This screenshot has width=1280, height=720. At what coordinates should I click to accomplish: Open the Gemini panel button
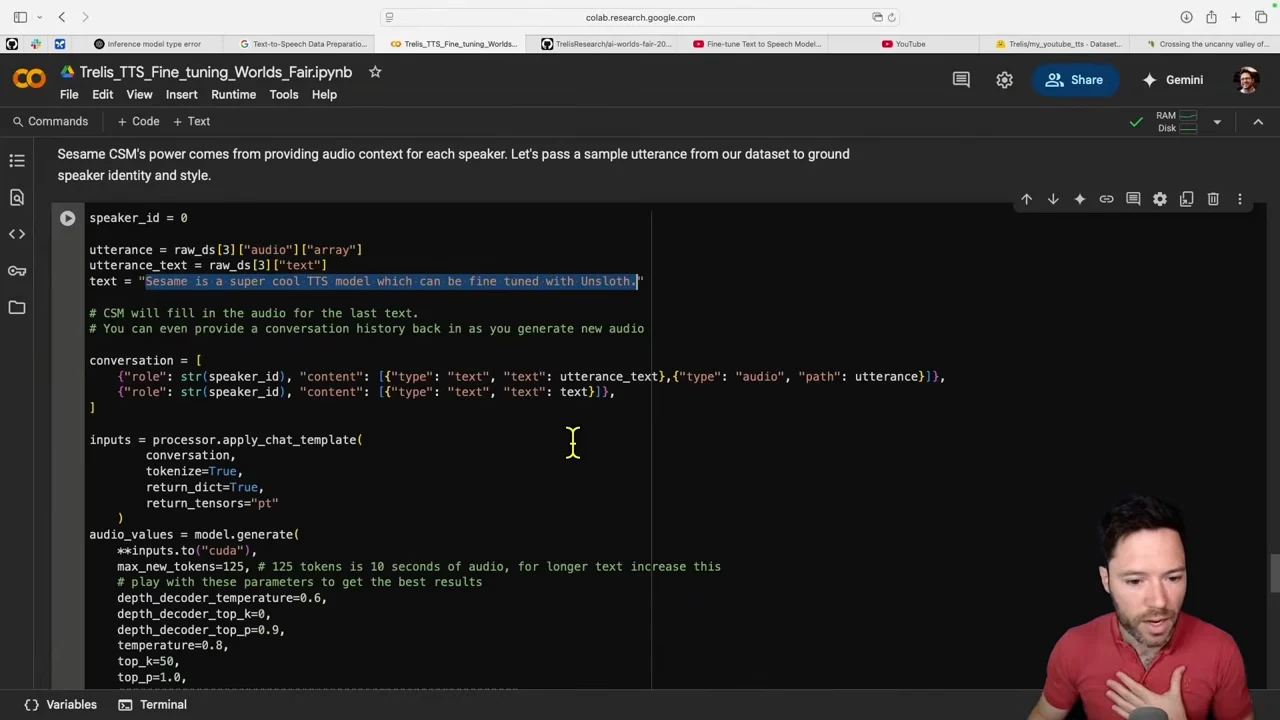coord(1172,80)
